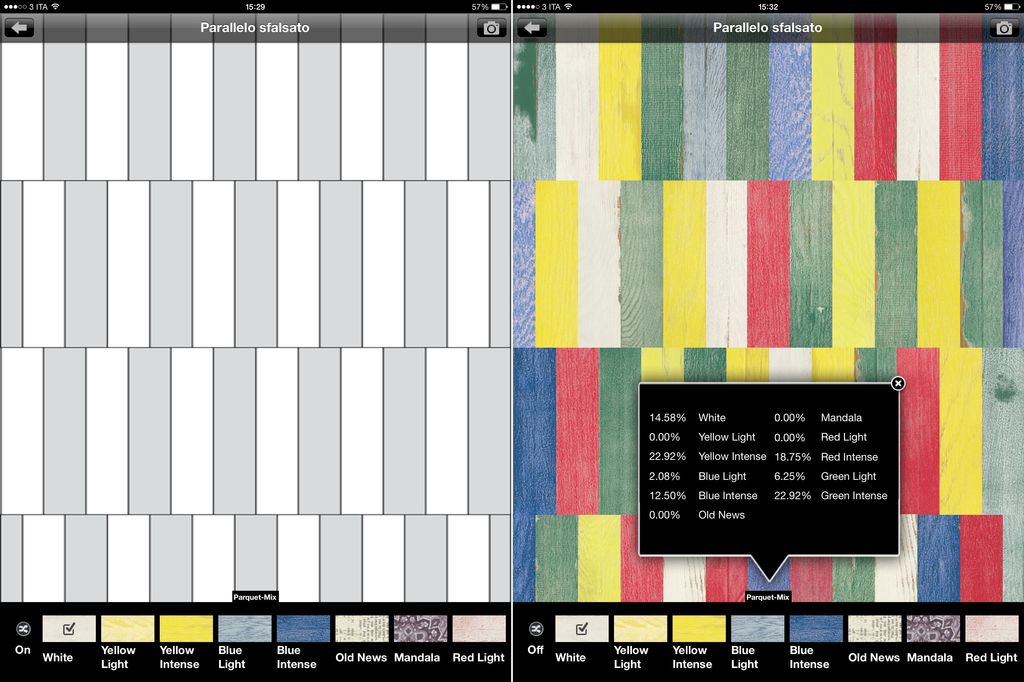The height and width of the screenshot is (682, 1024).
Task: Choose Red Light swatch in right panel
Action: [x=991, y=629]
